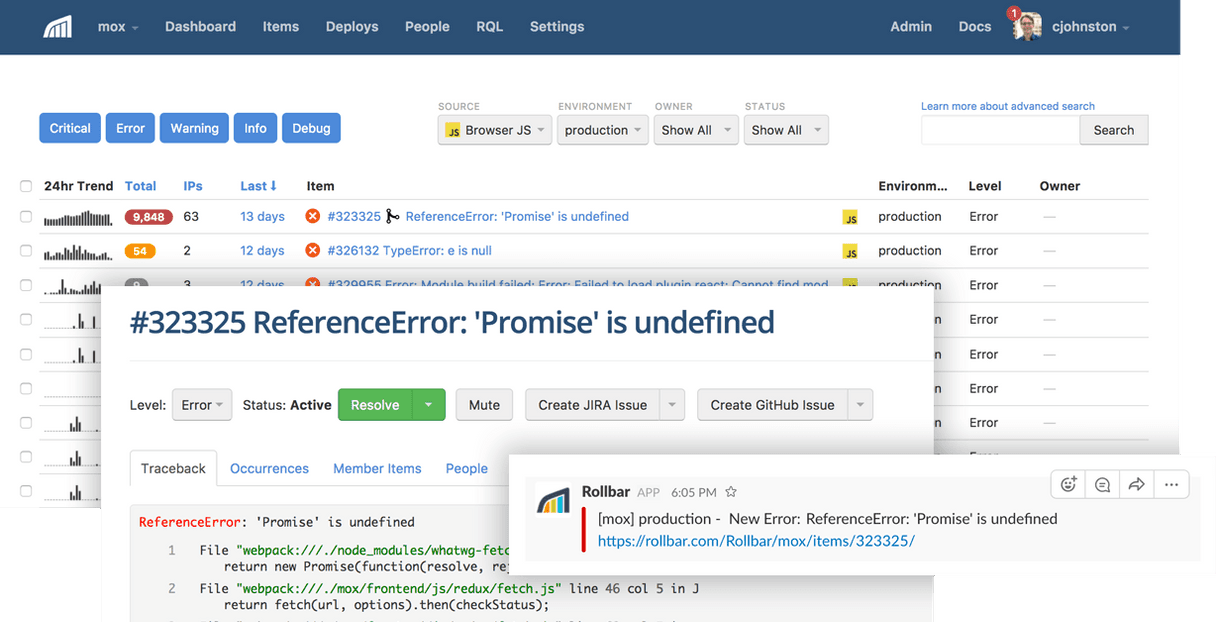Image resolution: width=1216 pixels, height=622 pixels.
Task: Open the mox project dropdown
Action: point(118,27)
